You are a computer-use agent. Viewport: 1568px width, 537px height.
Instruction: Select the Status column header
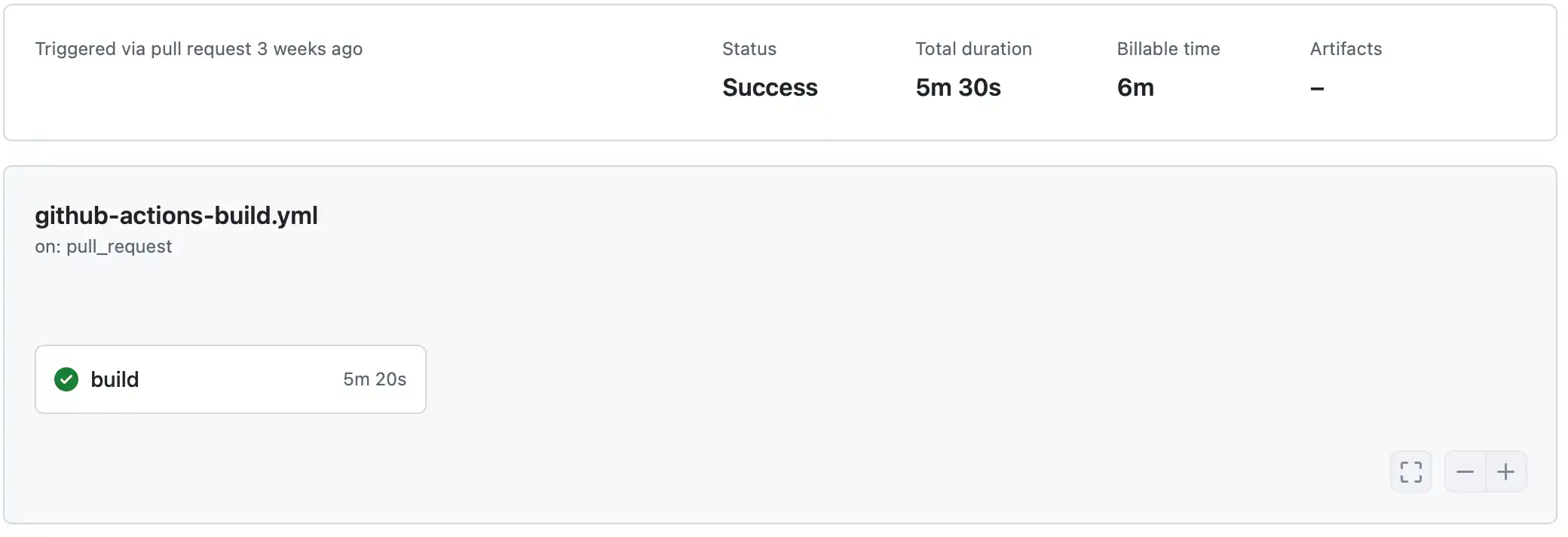point(749,48)
